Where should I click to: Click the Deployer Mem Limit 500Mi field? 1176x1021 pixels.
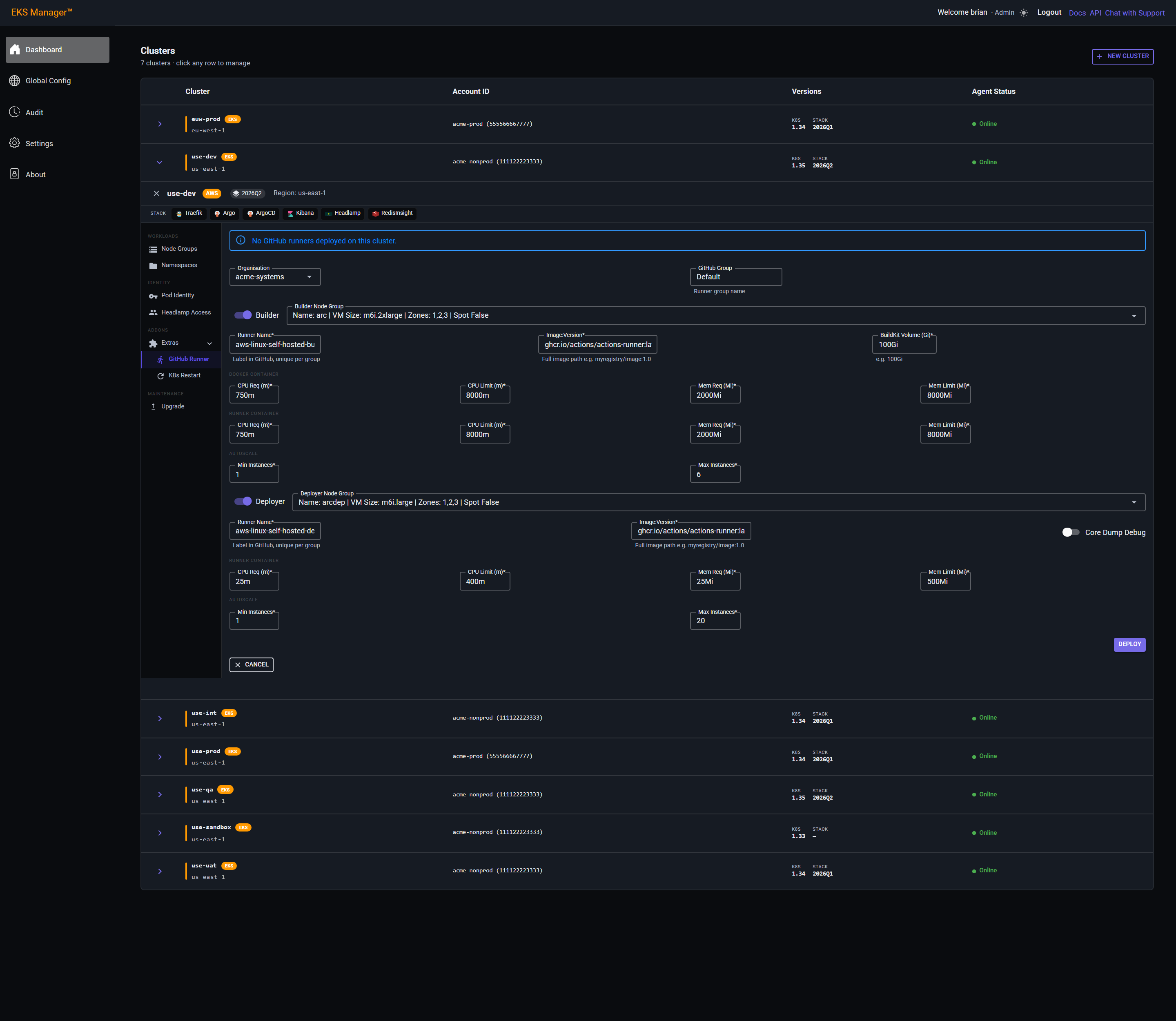coord(945,581)
